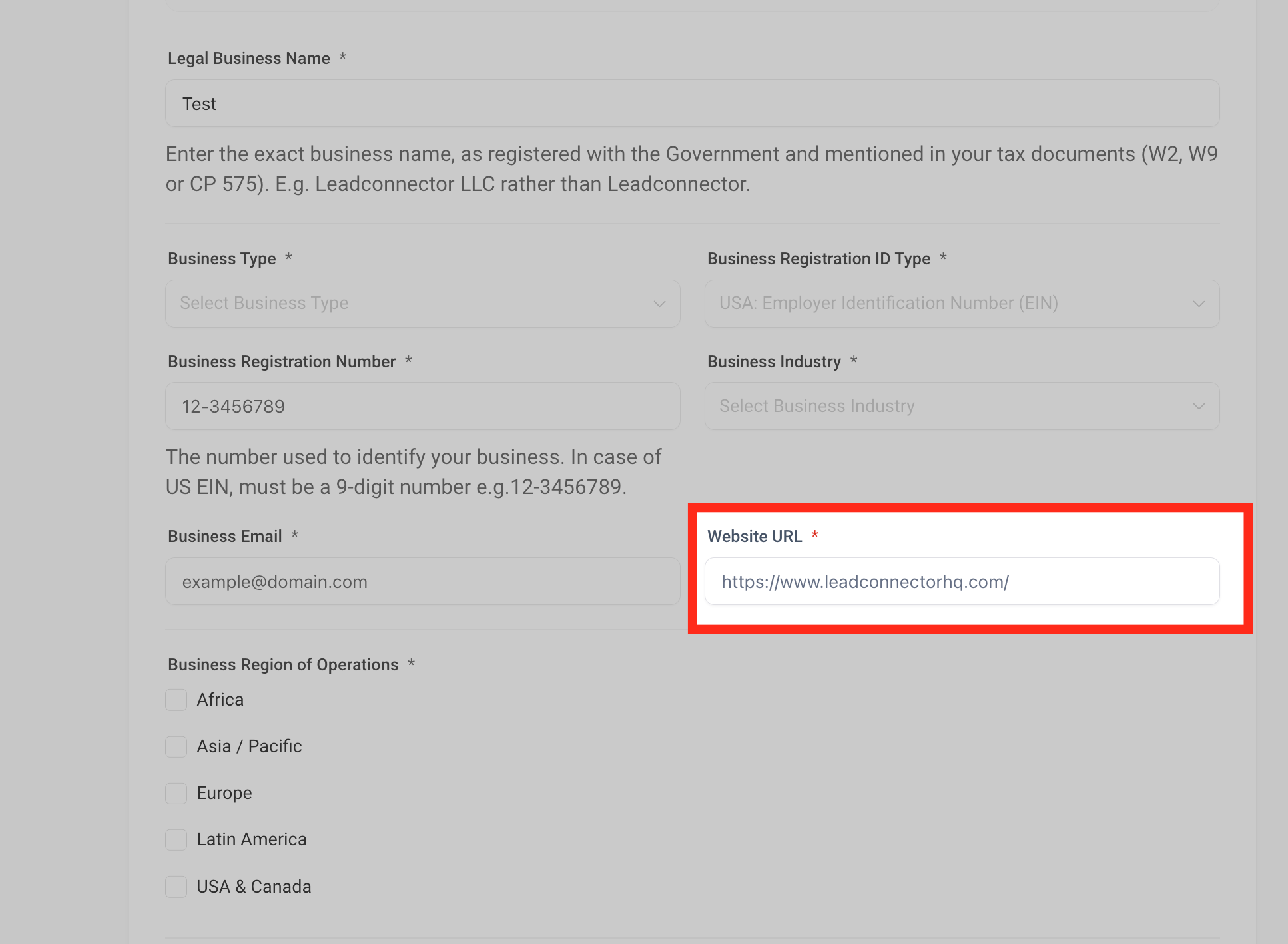The width and height of the screenshot is (1288, 944).
Task: Click the Legal Business Name input field
Action: 691,104
